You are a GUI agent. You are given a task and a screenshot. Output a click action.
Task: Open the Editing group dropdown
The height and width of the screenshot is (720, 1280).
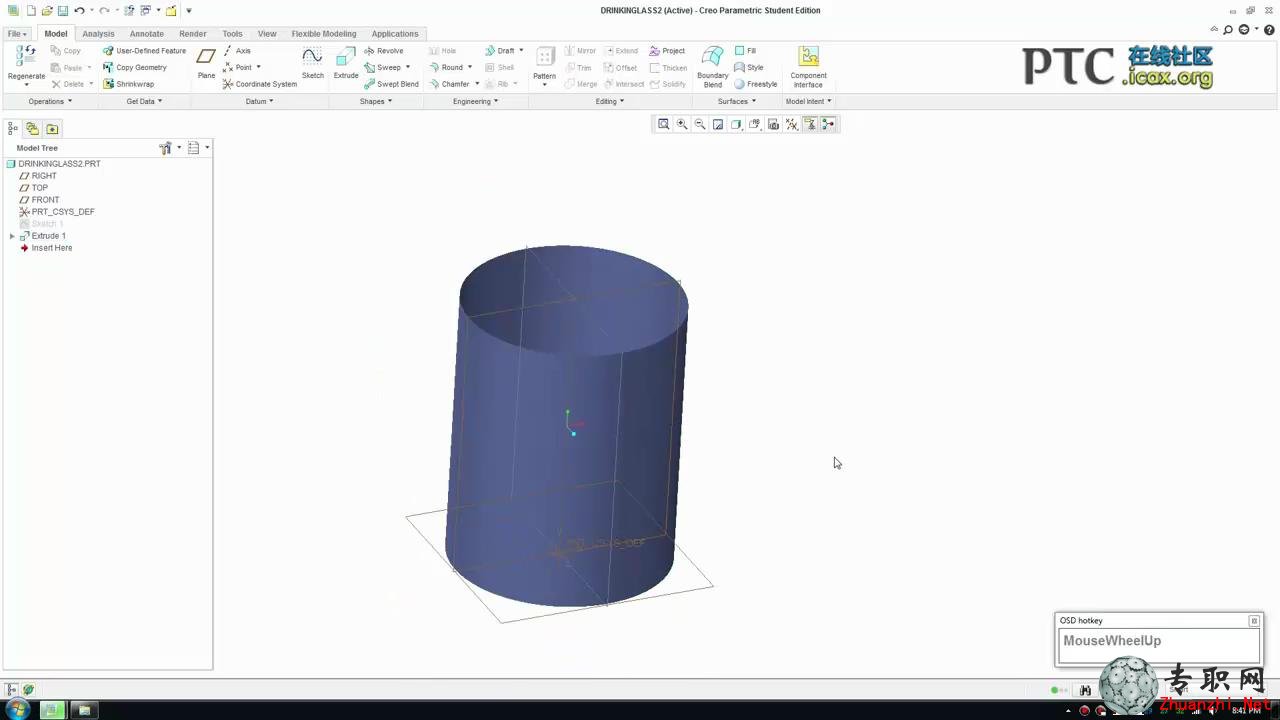pyautogui.click(x=610, y=101)
